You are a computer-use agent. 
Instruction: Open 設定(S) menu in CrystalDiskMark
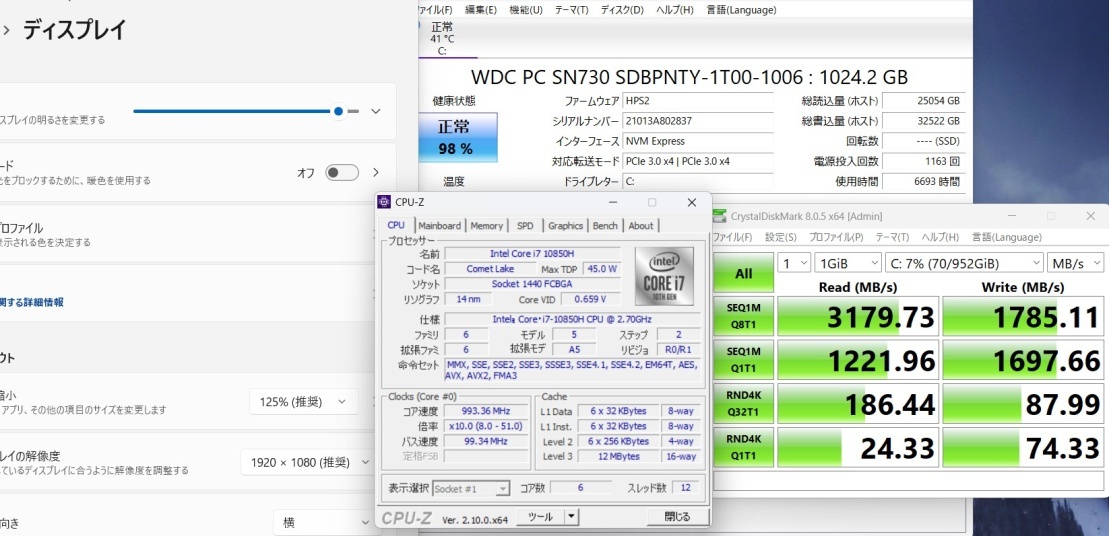click(781, 237)
